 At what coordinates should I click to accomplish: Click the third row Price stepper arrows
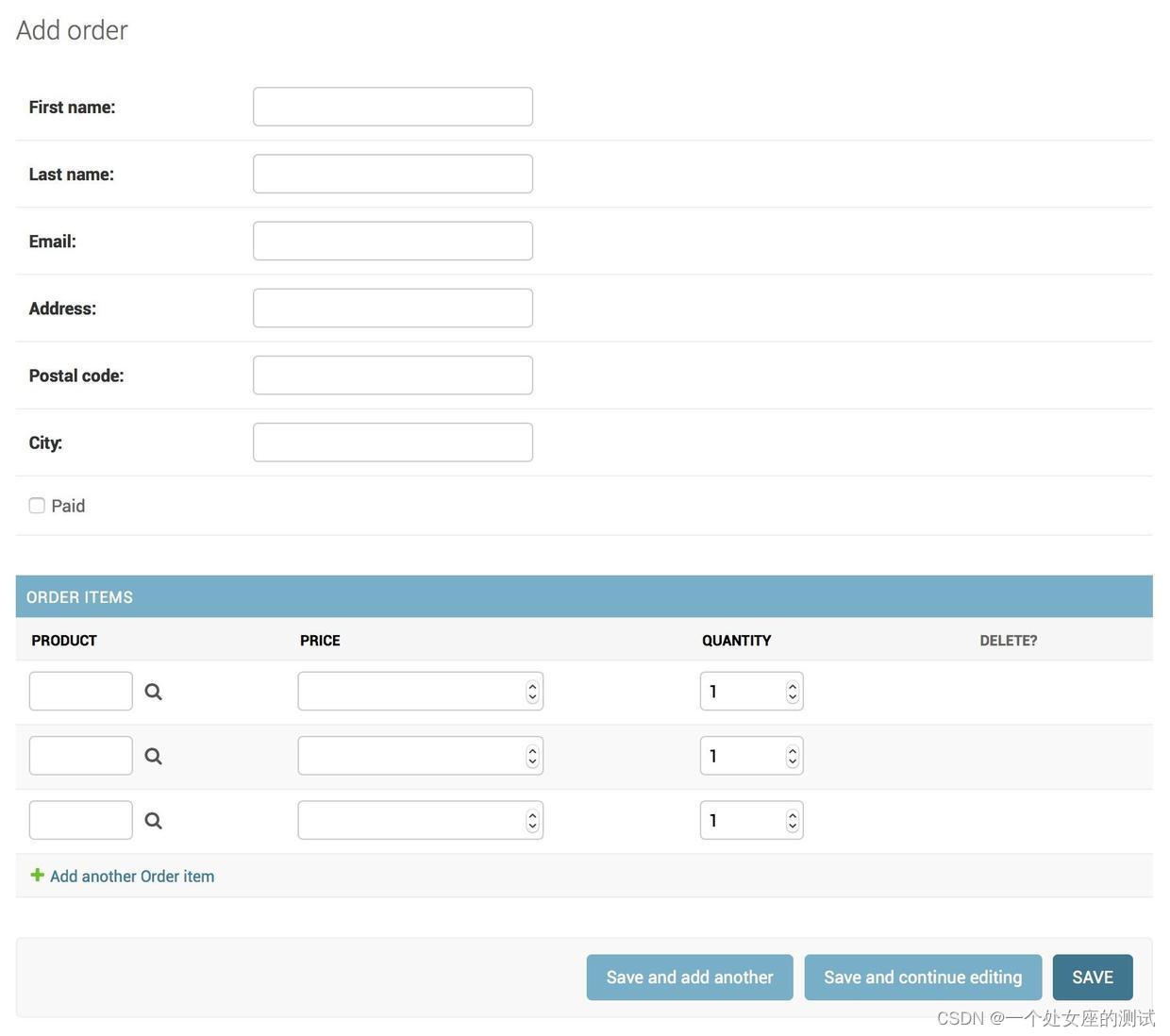click(x=532, y=821)
